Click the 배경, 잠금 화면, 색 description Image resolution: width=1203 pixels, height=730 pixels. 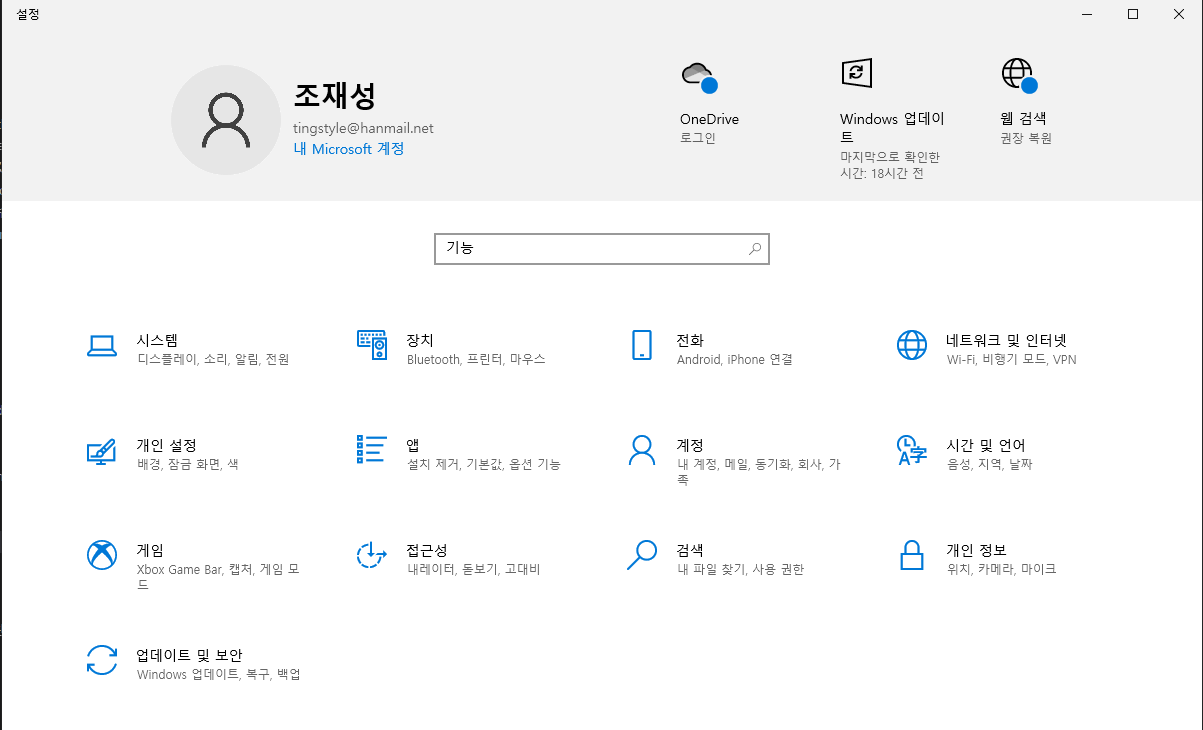pos(188,464)
